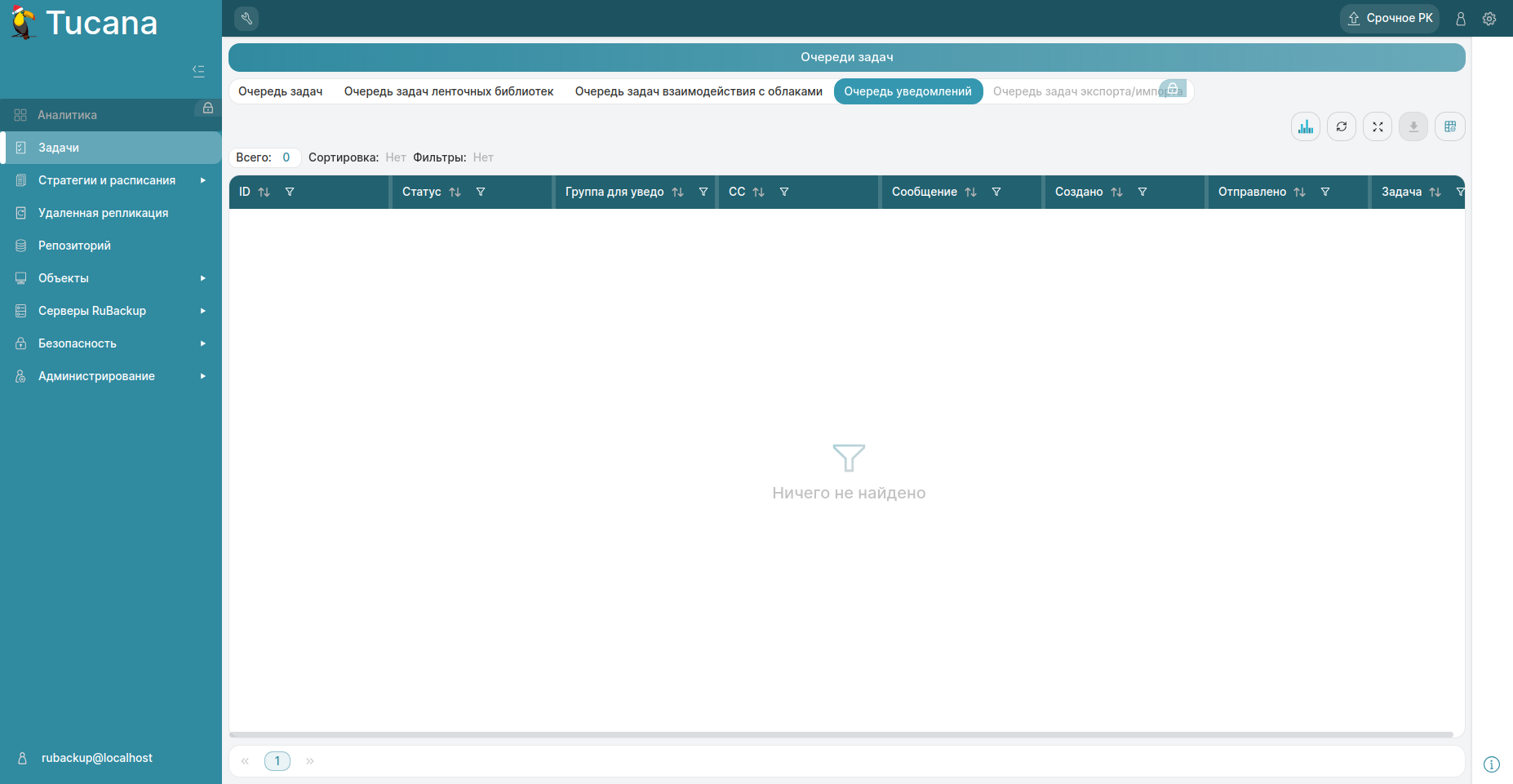Image resolution: width=1513 pixels, height=784 pixels.
Task: Click the bar chart statistics icon
Action: [1306, 126]
